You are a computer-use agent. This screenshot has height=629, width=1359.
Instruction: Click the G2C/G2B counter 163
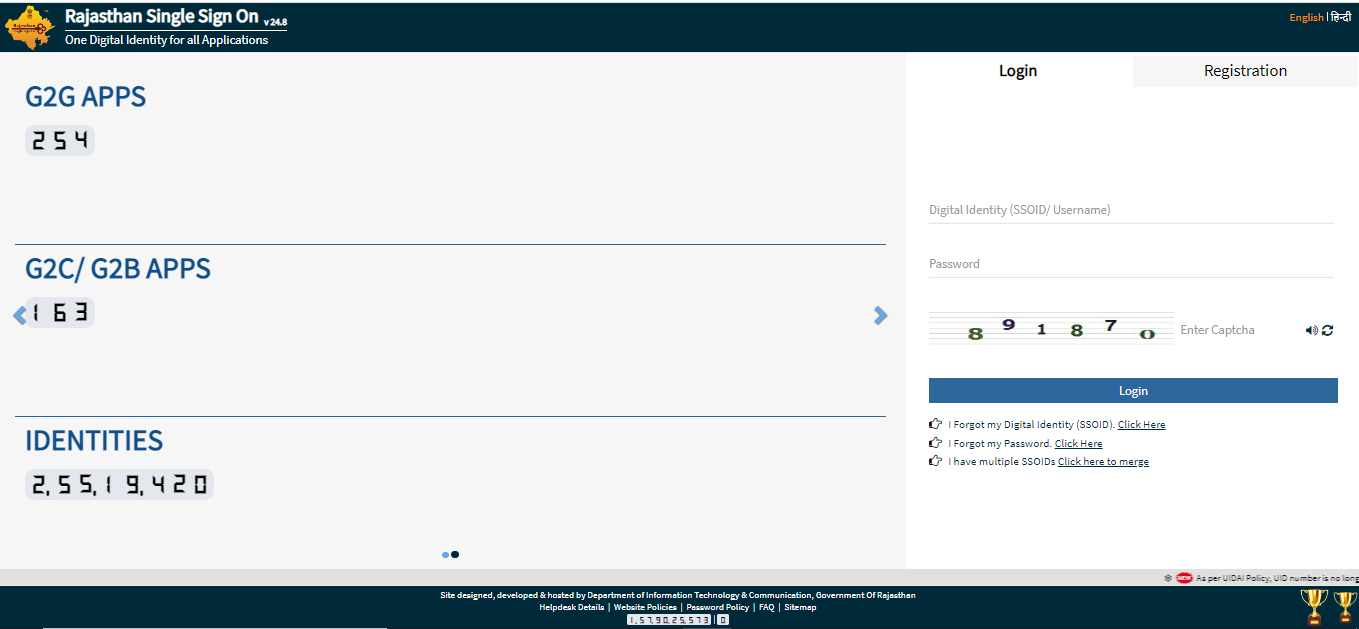(x=60, y=313)
